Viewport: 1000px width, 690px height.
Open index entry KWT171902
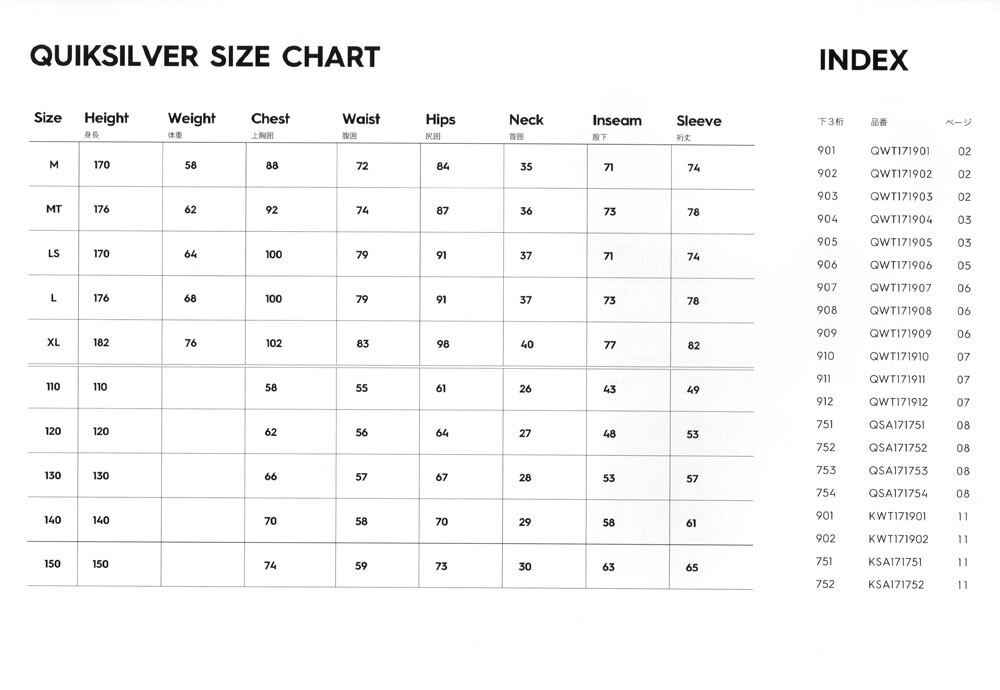[x=898, y=539]
